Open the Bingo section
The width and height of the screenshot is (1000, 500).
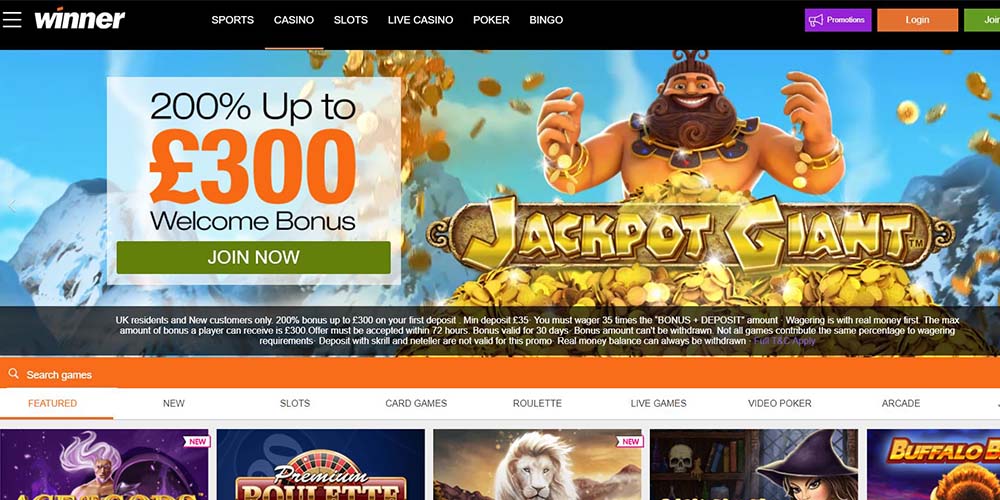[x=546, y=20]
